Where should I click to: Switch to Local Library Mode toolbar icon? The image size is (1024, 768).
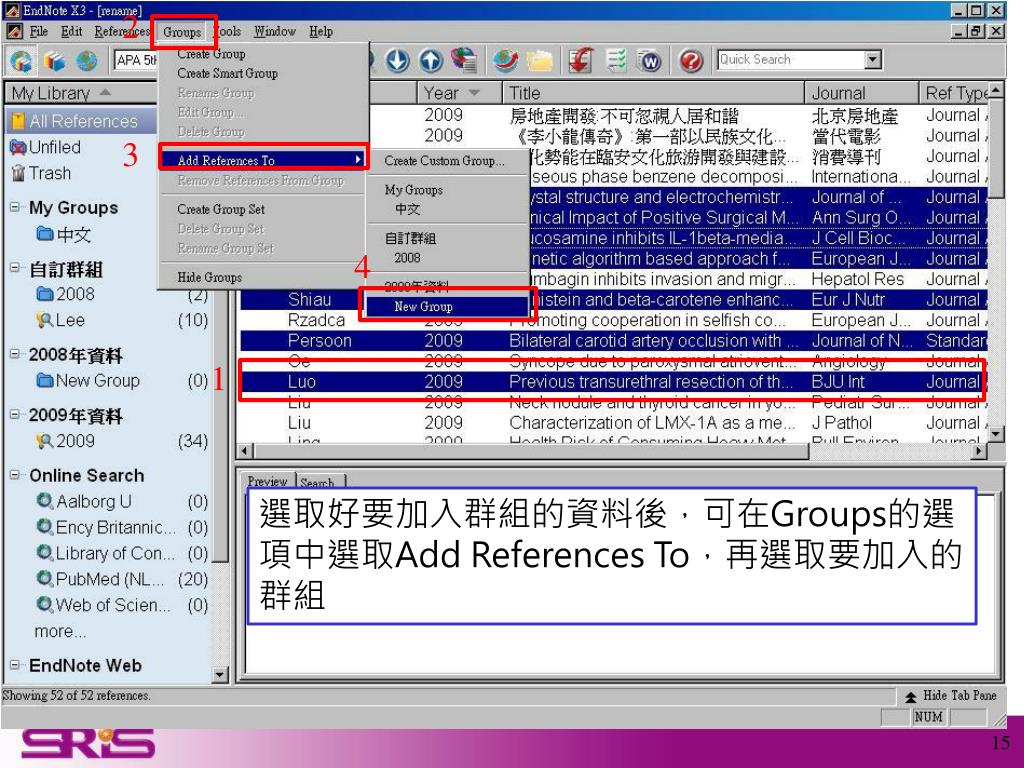point(21,61)
